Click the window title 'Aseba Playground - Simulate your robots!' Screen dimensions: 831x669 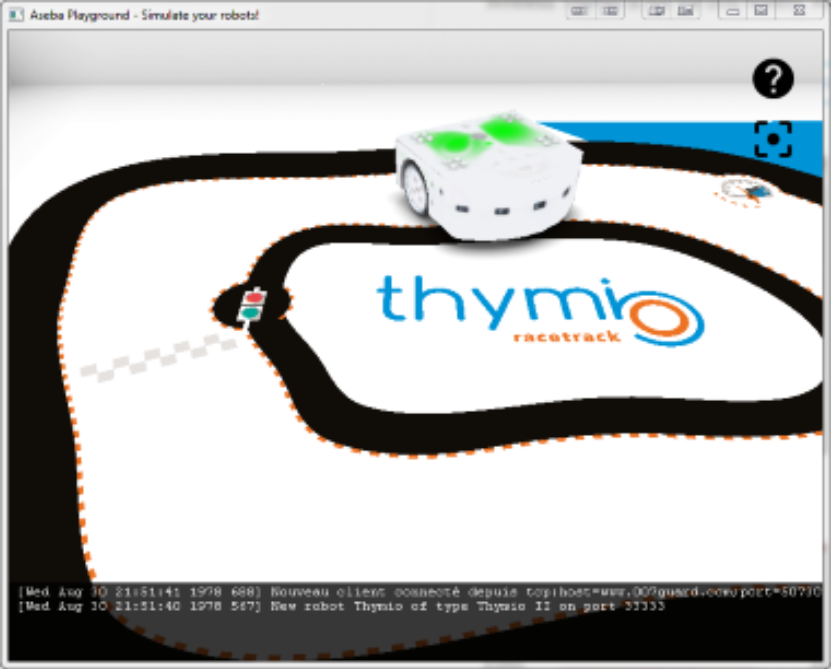tap(144, 15)
